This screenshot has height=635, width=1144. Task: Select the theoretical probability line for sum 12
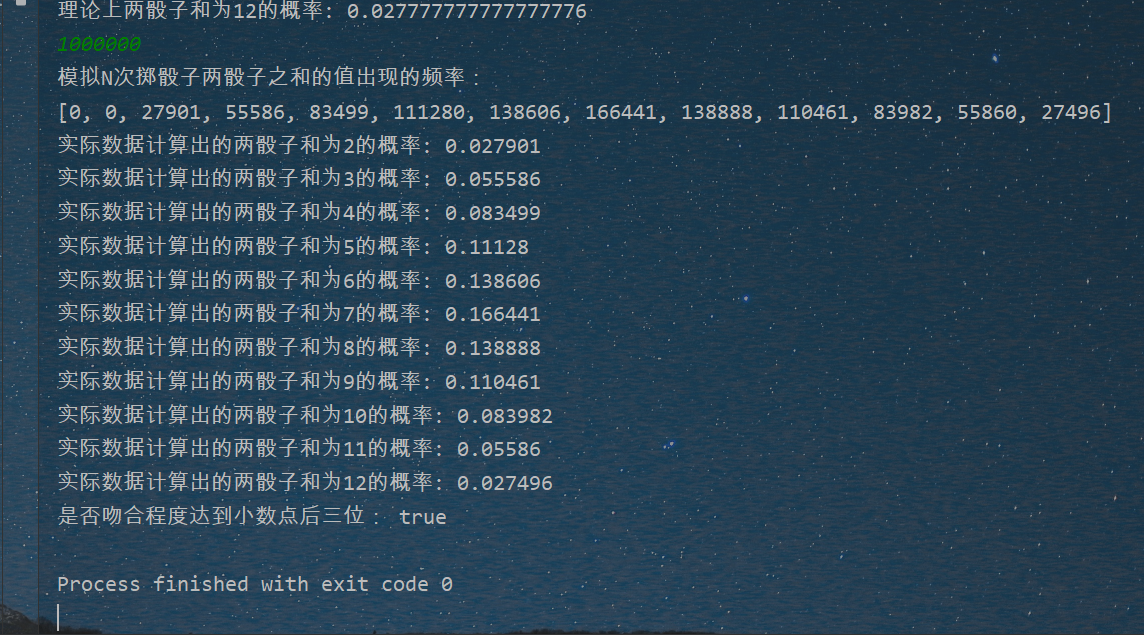(322, 11)
